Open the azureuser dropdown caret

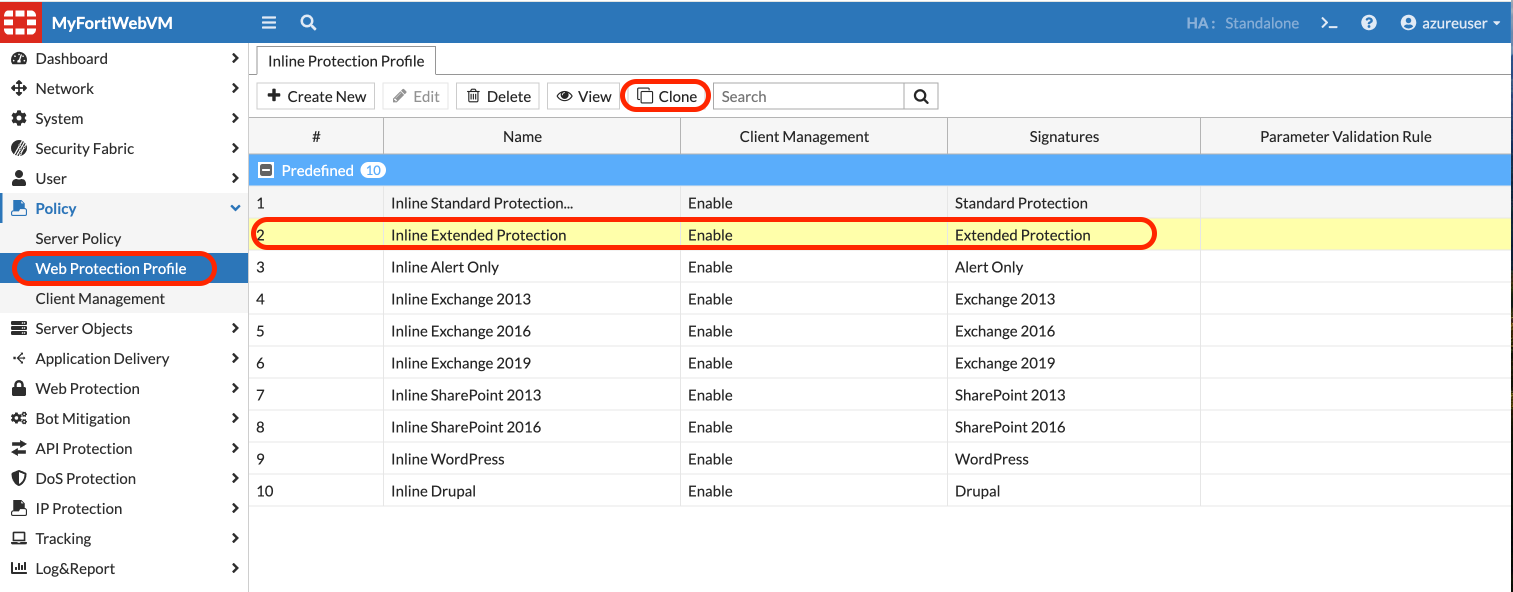coord(1497,24)
